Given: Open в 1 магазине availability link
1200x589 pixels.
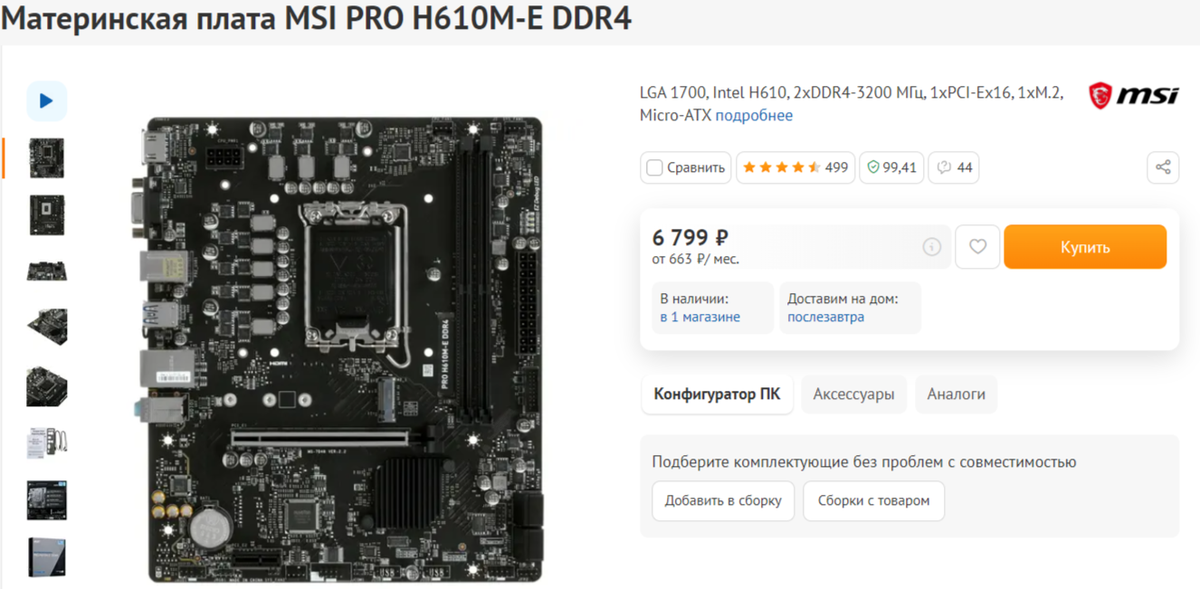Looking at the screenshot, I should pyautogui.click(x=700, y=317).
